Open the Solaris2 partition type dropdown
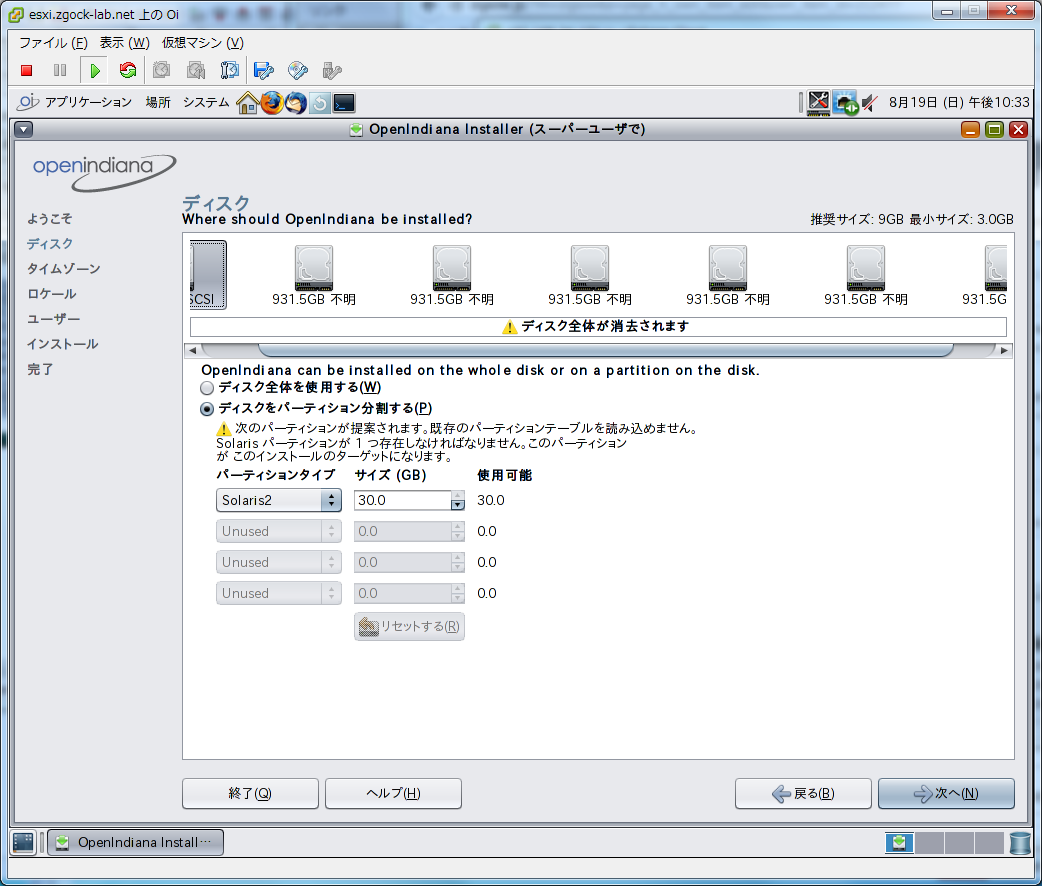Image resolution: width=1042 pixels, height=886 pixels. [x=278, y=500]
